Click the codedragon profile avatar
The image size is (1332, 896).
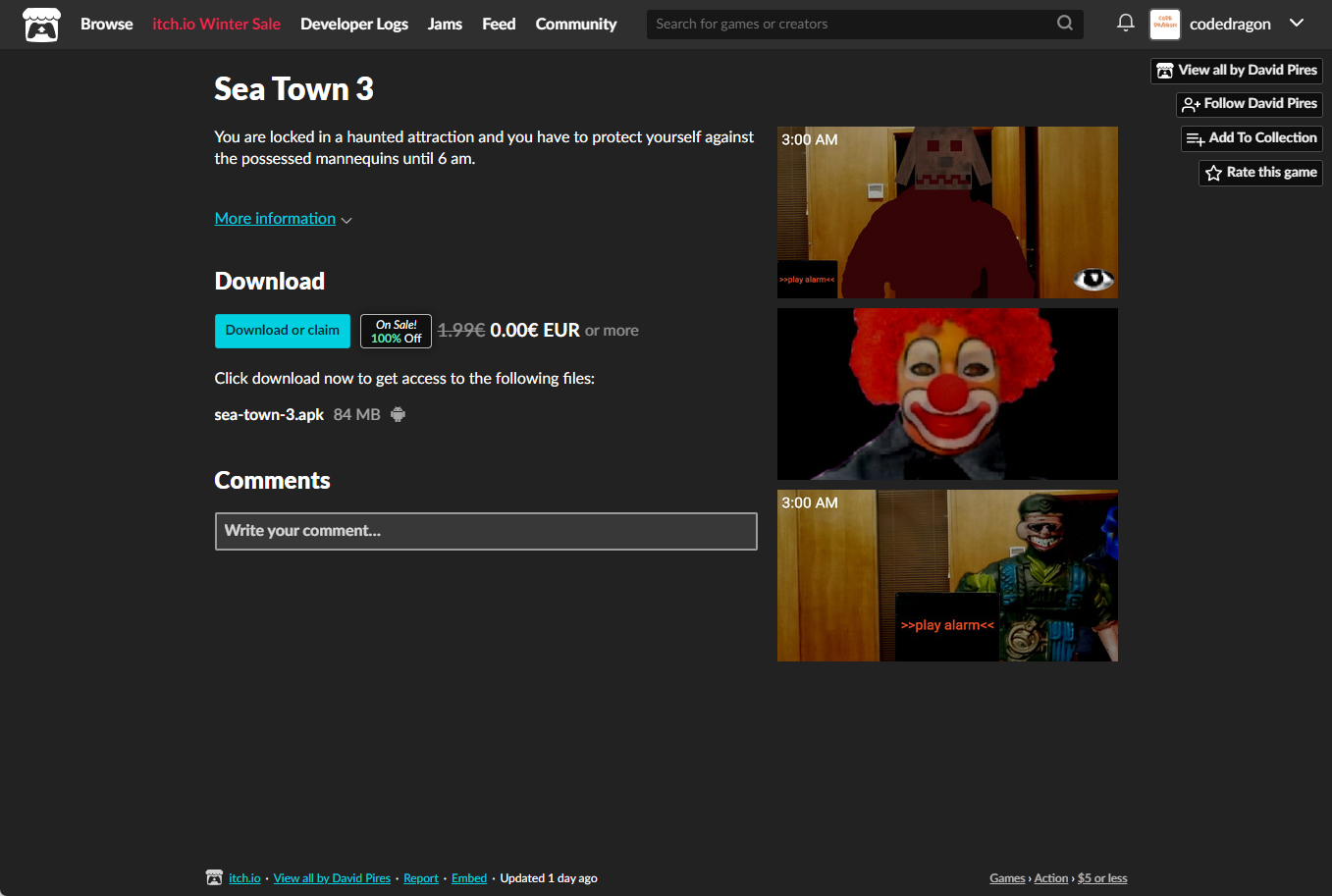coord(1165,25)
